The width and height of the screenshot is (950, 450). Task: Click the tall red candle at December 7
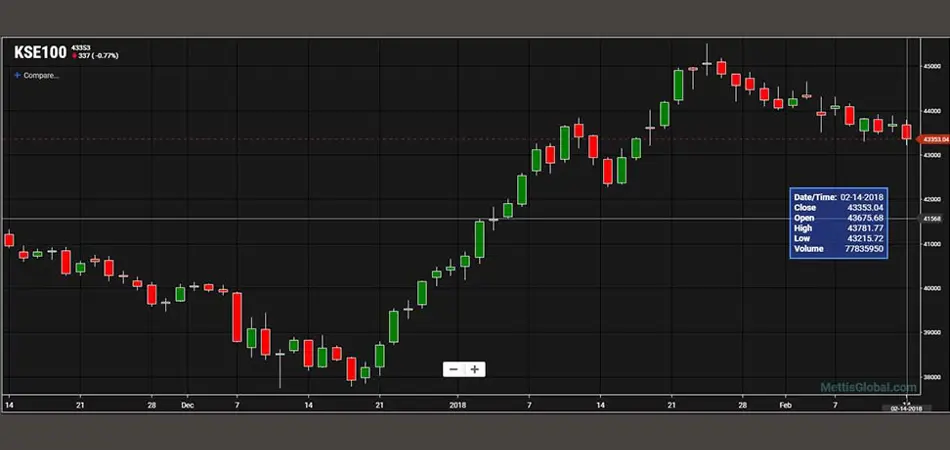point(238,316)
